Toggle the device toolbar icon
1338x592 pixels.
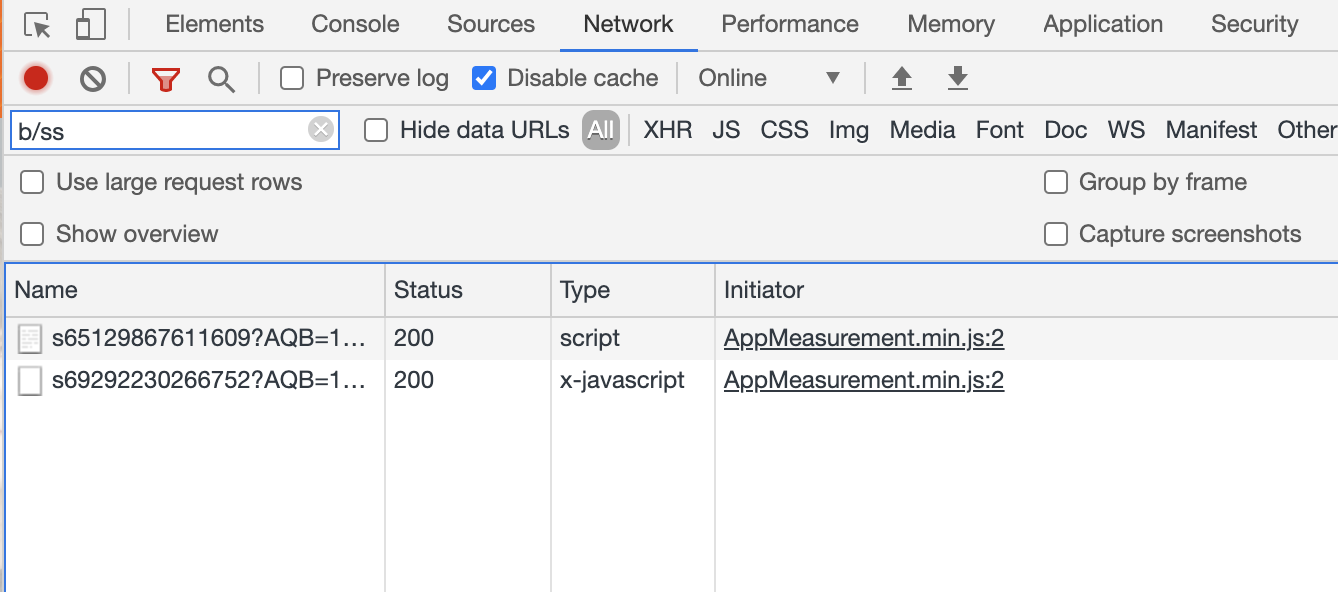[x=90, y=25]
